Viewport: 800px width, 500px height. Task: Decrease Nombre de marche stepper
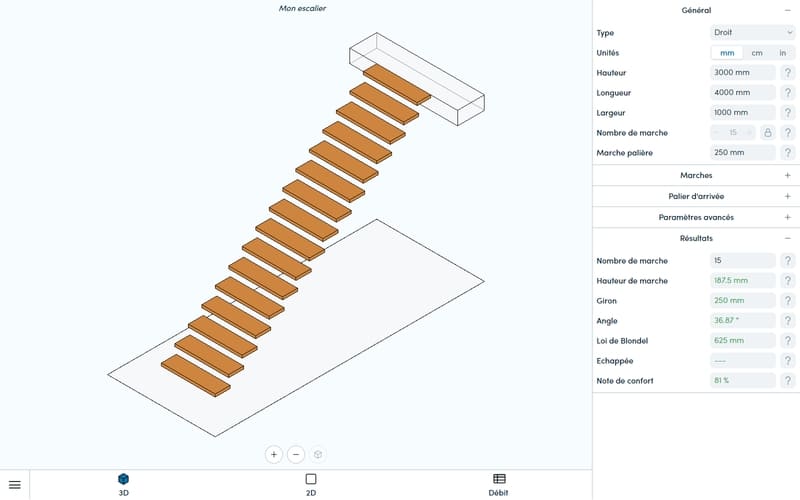[x=717, y=133]
